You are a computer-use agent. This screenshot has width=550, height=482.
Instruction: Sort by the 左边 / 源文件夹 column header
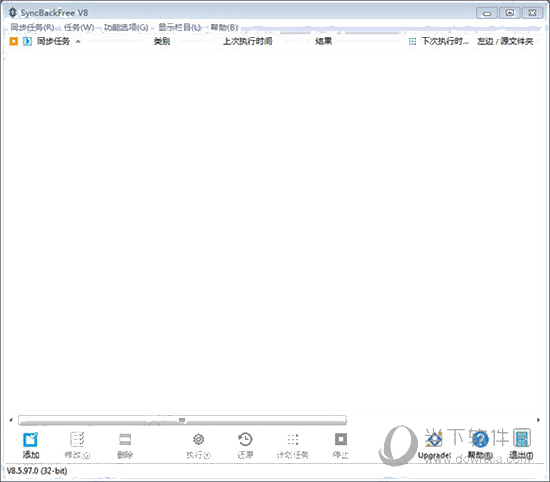click(505, 41)
